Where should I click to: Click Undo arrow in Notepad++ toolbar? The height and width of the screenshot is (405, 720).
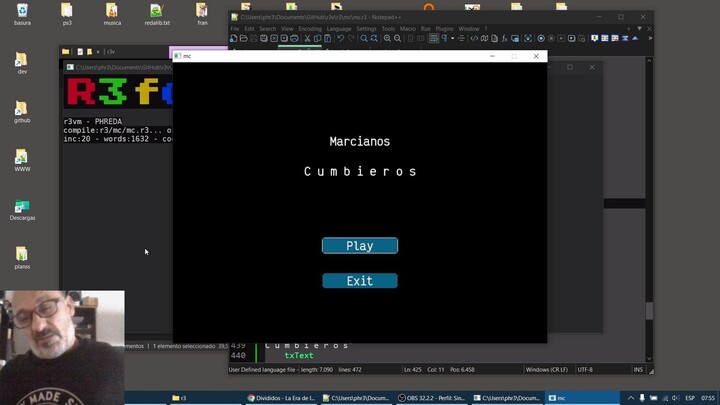[341, 39]
